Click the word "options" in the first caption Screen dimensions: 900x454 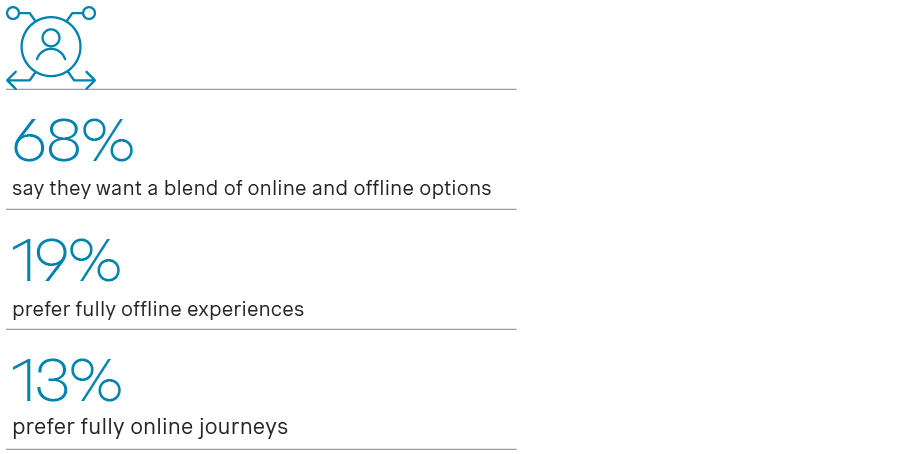pos(458,188)
